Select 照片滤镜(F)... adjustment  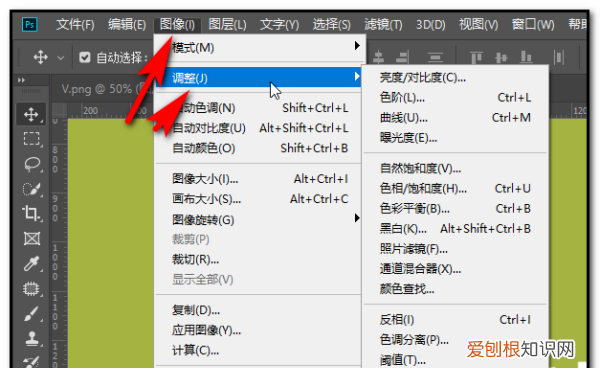455,249
